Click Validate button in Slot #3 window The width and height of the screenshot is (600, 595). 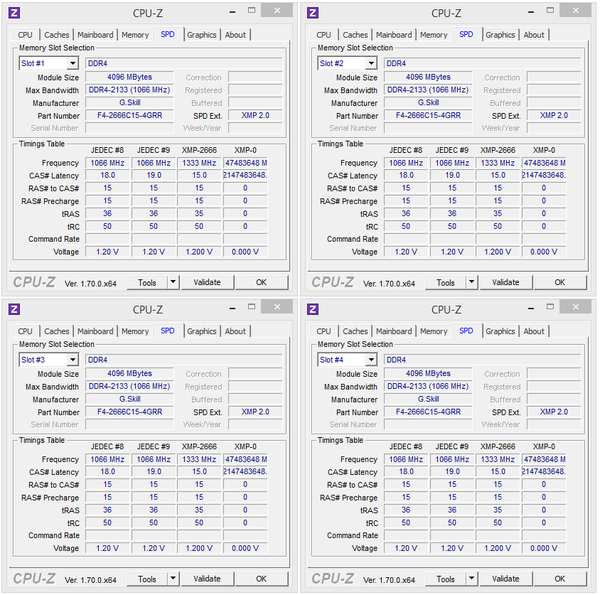pyautogui.click(x=207, y=579)
